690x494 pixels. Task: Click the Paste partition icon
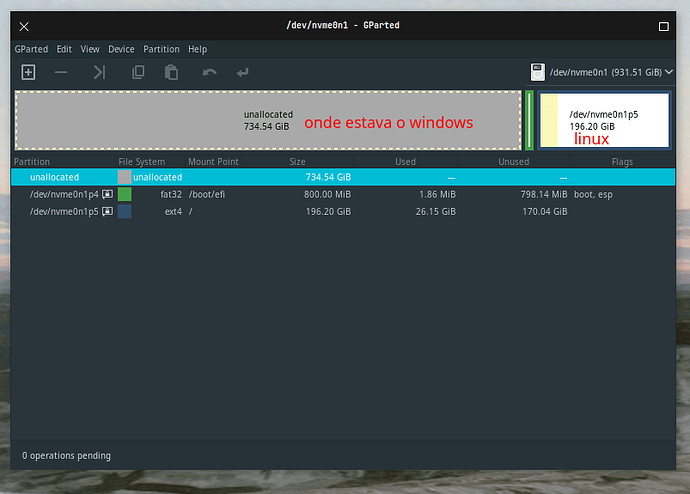pyautogui.click(x=171, y=72)
